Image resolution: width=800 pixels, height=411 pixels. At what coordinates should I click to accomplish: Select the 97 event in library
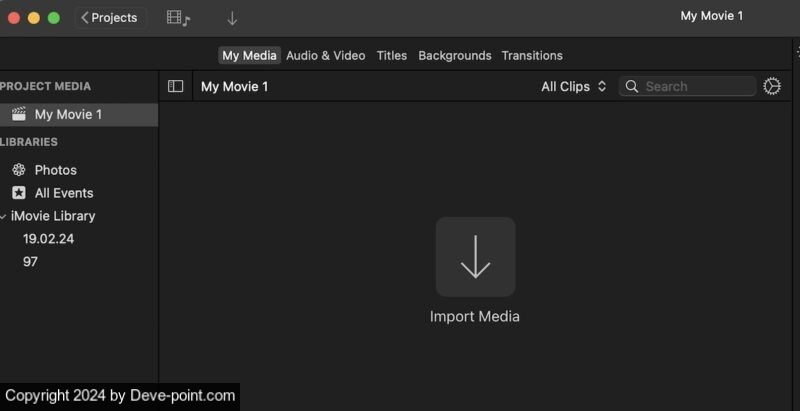pyautogui.click(x=30, y=262)
